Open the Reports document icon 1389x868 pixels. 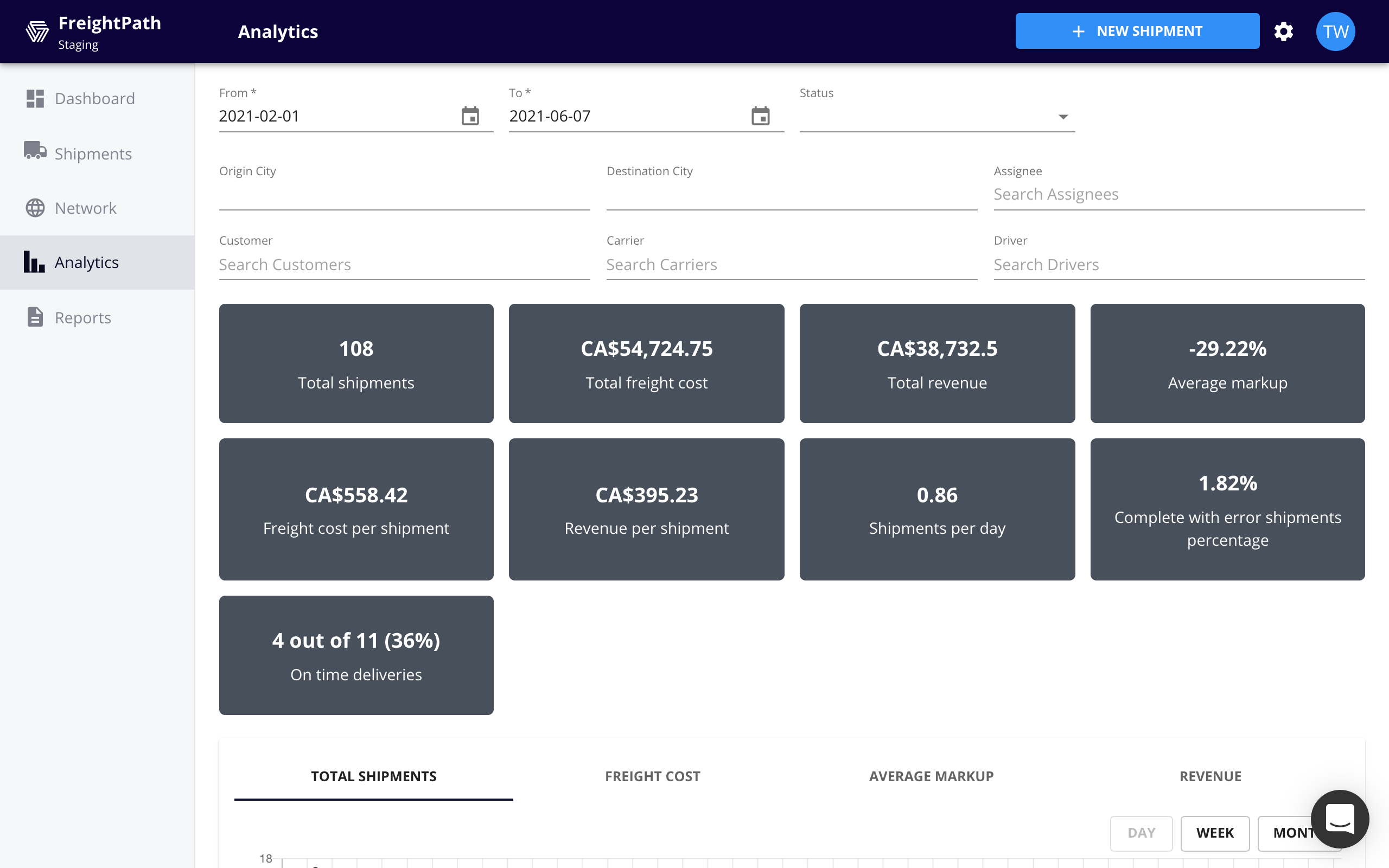(36, 316)
